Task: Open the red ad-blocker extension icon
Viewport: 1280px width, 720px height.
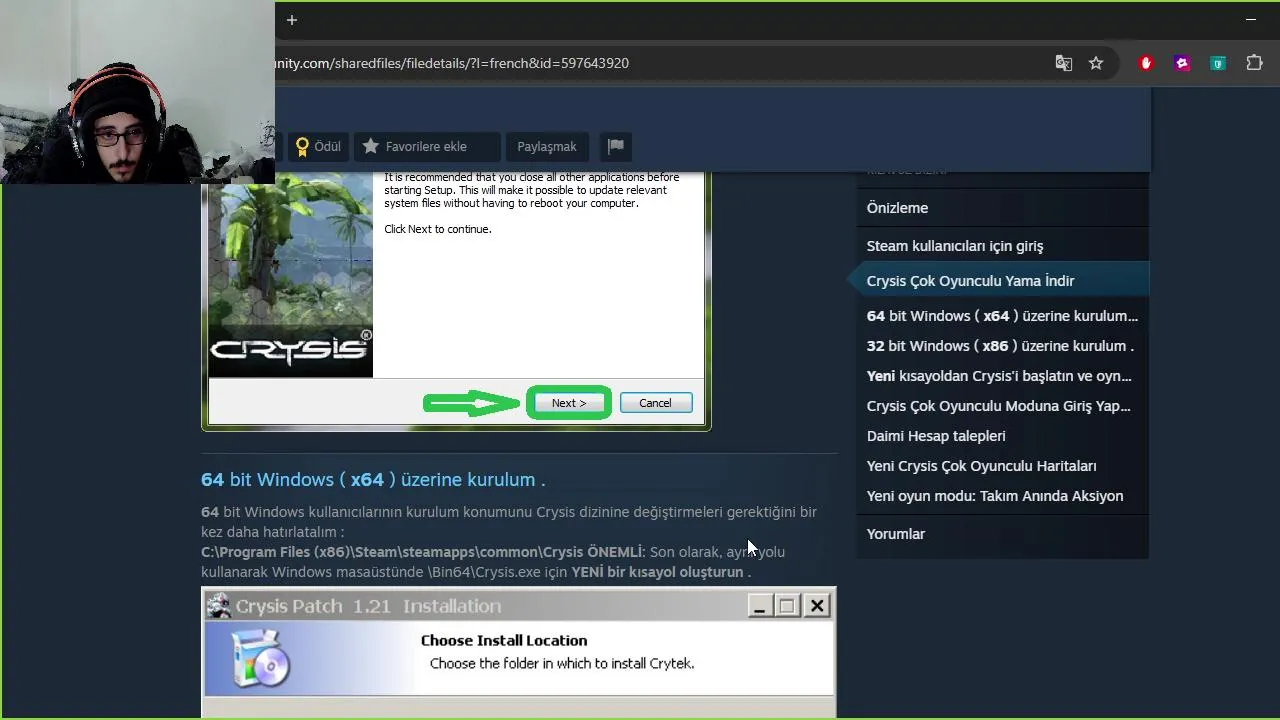Action: coord(1146,63)
